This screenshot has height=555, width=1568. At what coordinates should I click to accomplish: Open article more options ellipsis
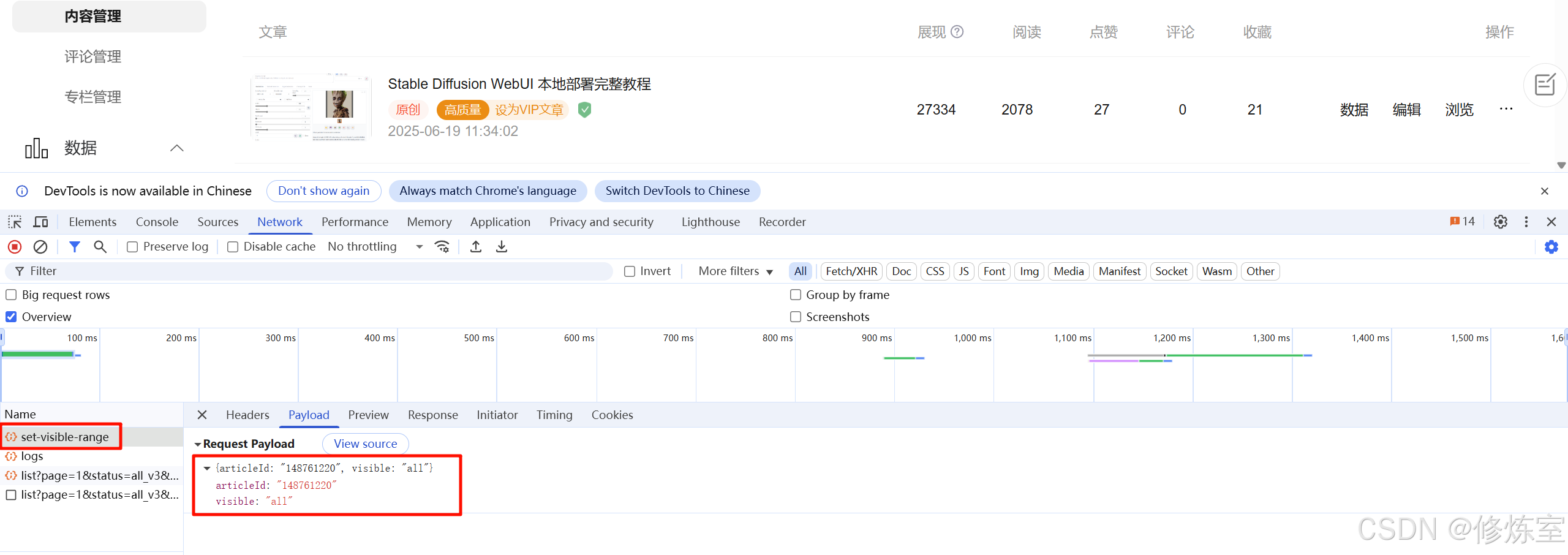click(1506, 109)
